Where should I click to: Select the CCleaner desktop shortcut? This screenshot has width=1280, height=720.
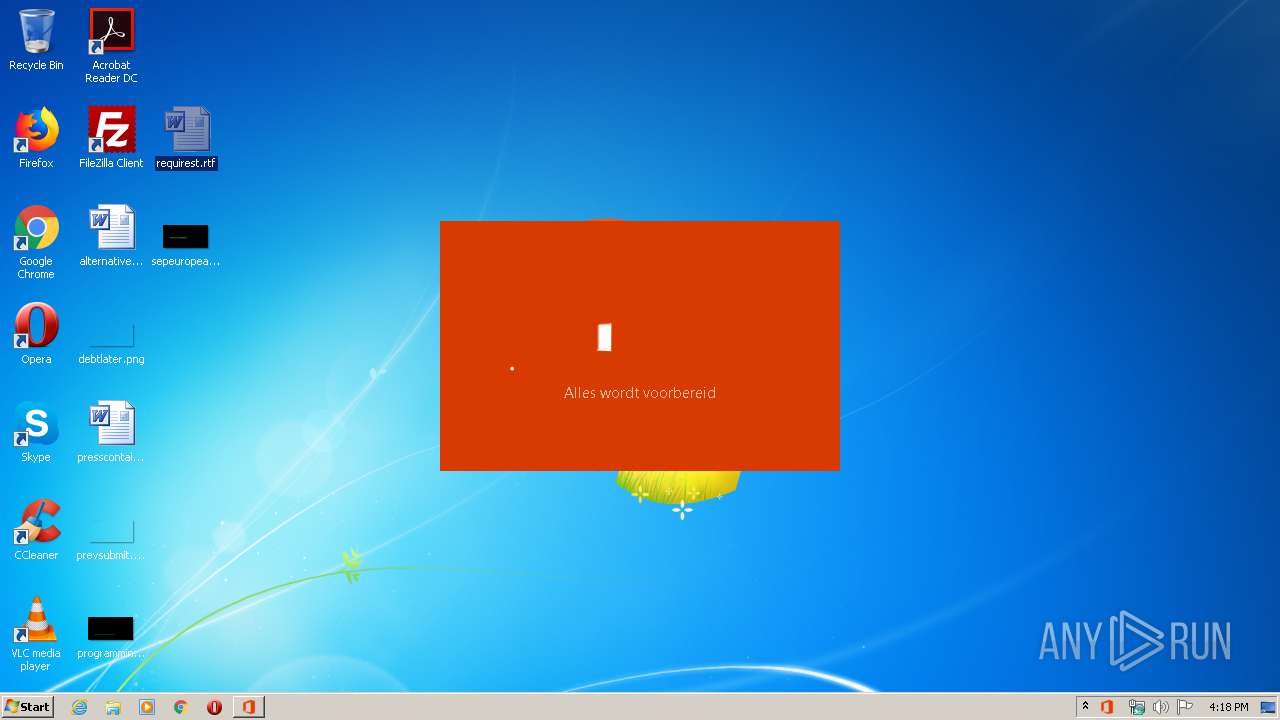[36, 530]
